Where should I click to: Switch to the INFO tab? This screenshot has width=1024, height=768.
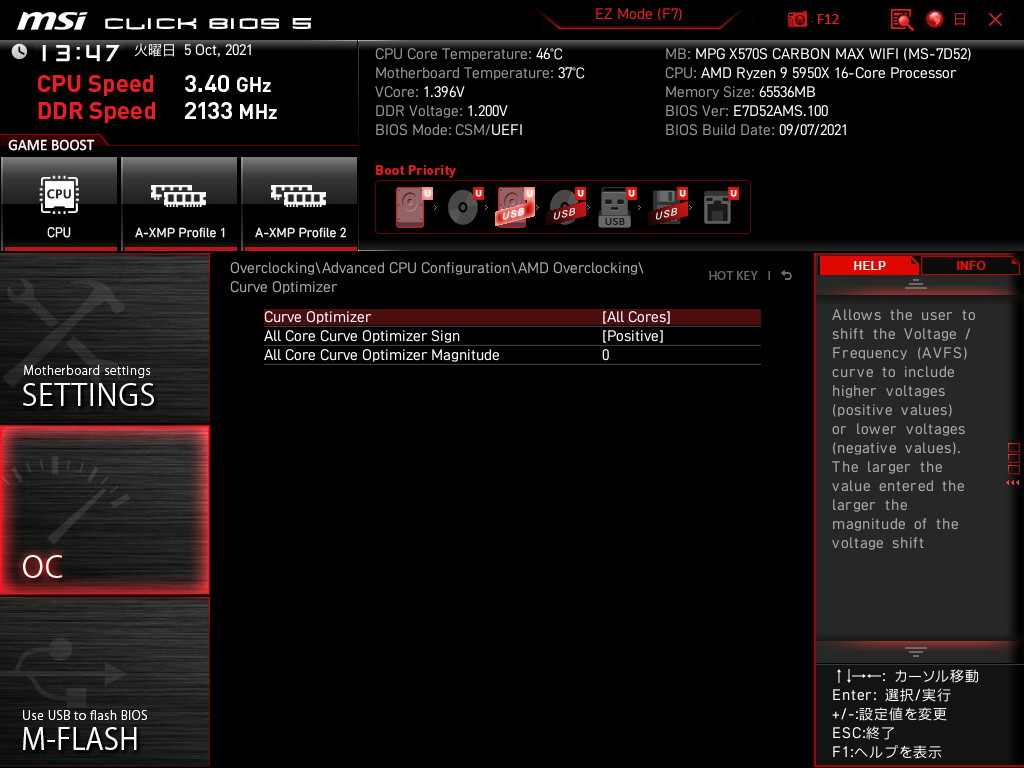(970, 266)
